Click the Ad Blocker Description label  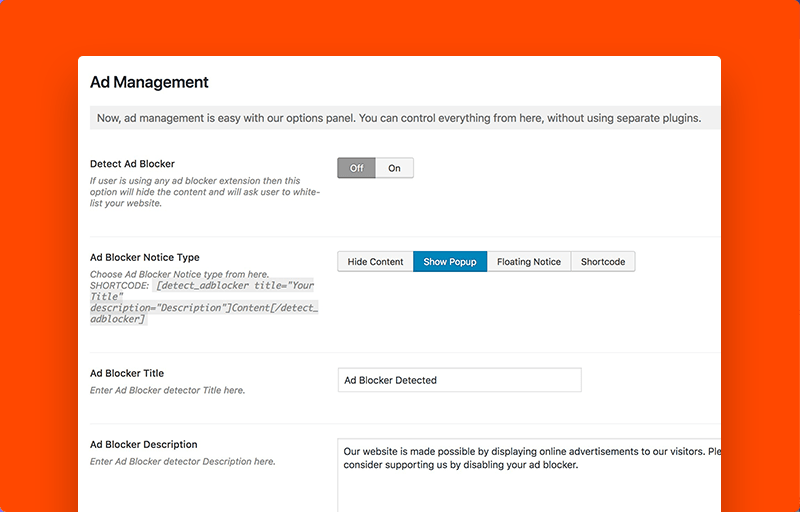coord(144,444)
